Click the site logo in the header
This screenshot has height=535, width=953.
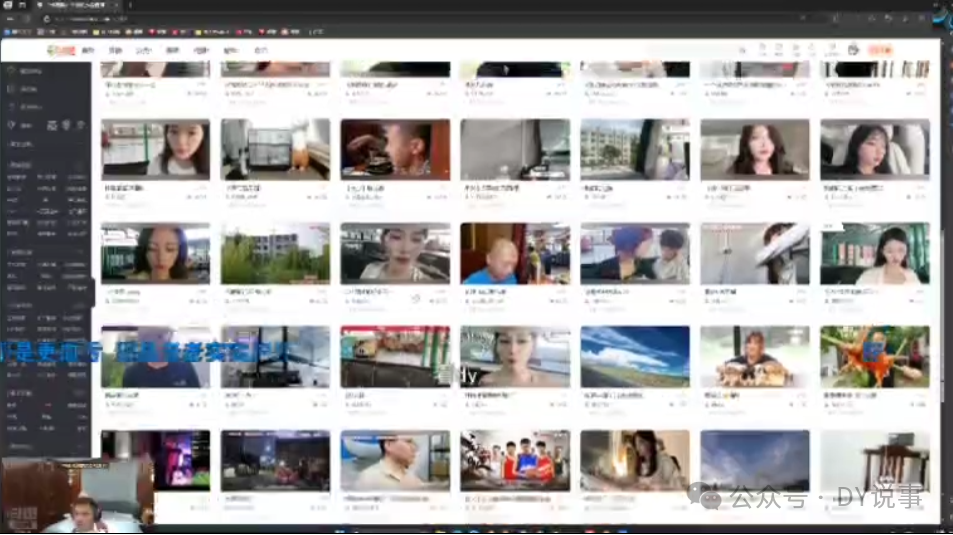(61, 50)
